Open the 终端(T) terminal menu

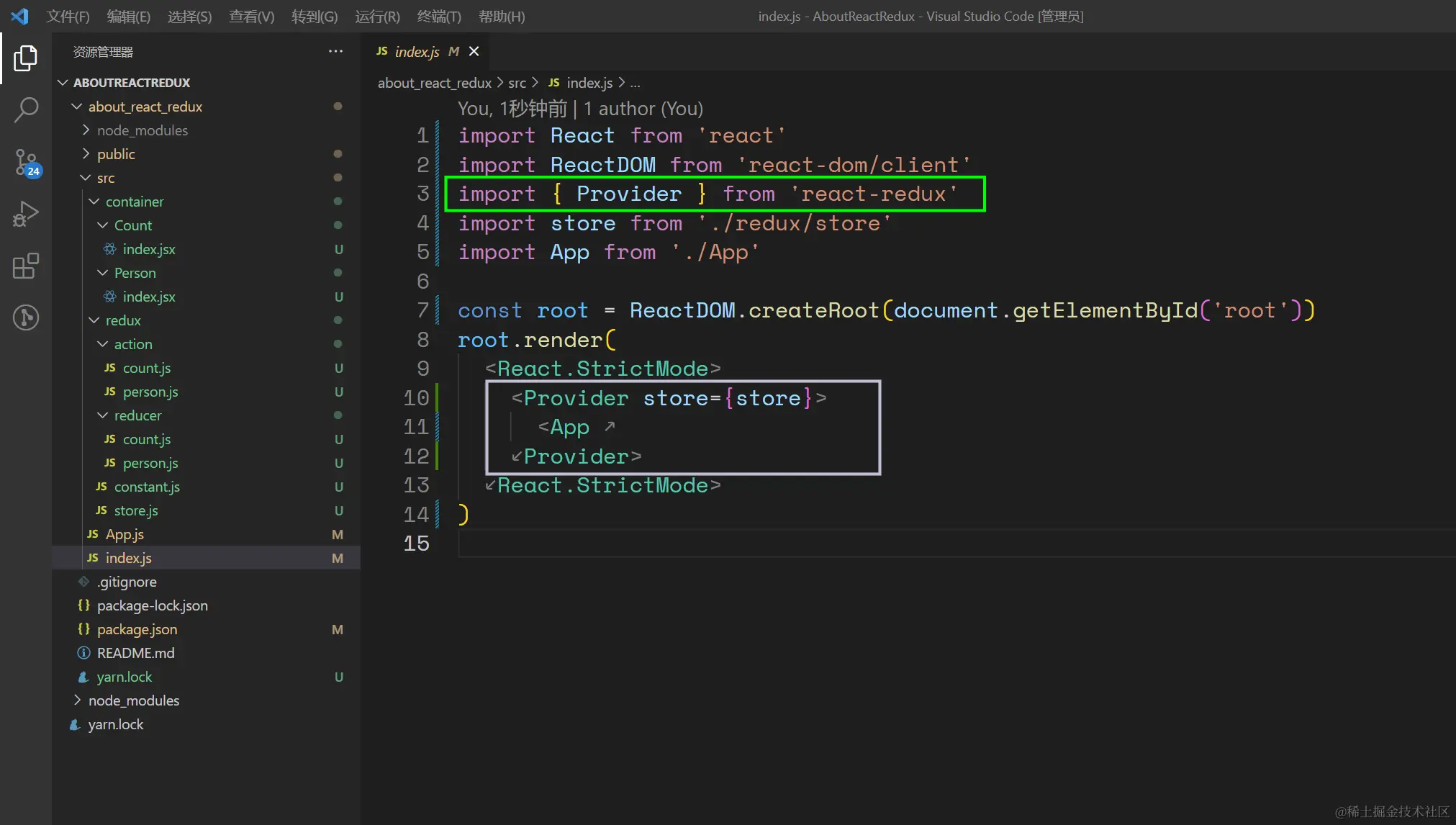click(x=438, y=16)
